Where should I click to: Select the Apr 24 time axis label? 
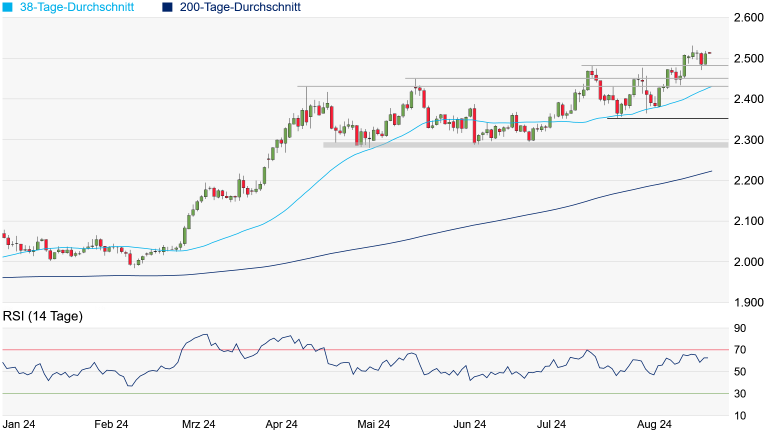284,424
